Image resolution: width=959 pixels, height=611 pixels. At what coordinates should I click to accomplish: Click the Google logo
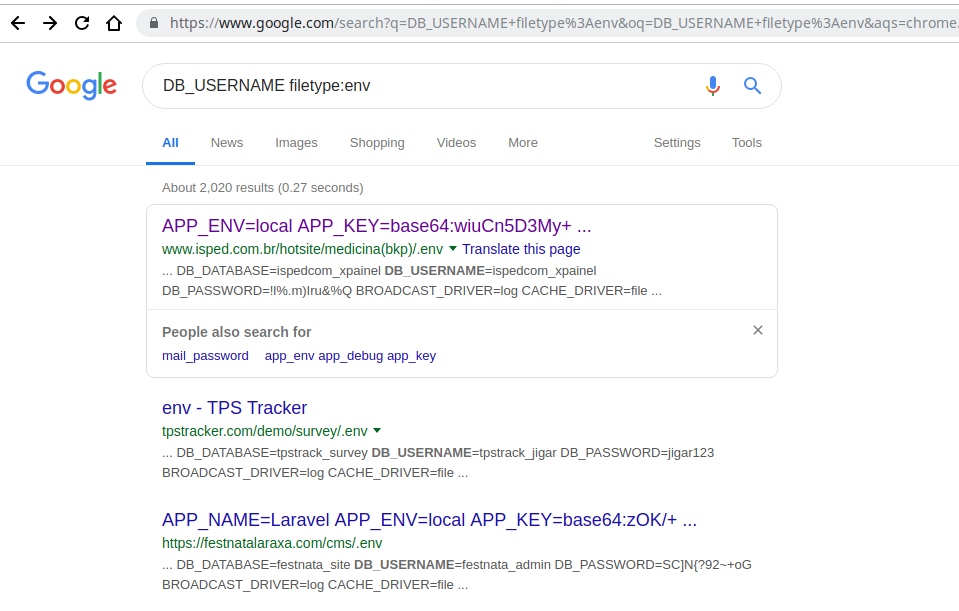coord(72,85)
